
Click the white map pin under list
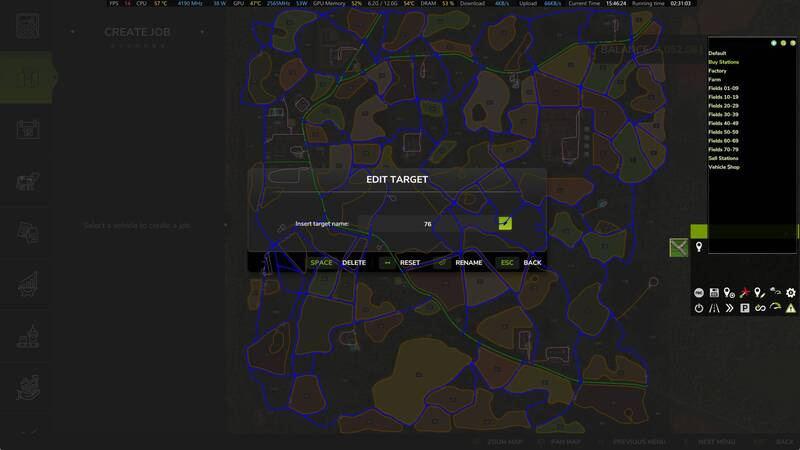[x=699, y=247]
